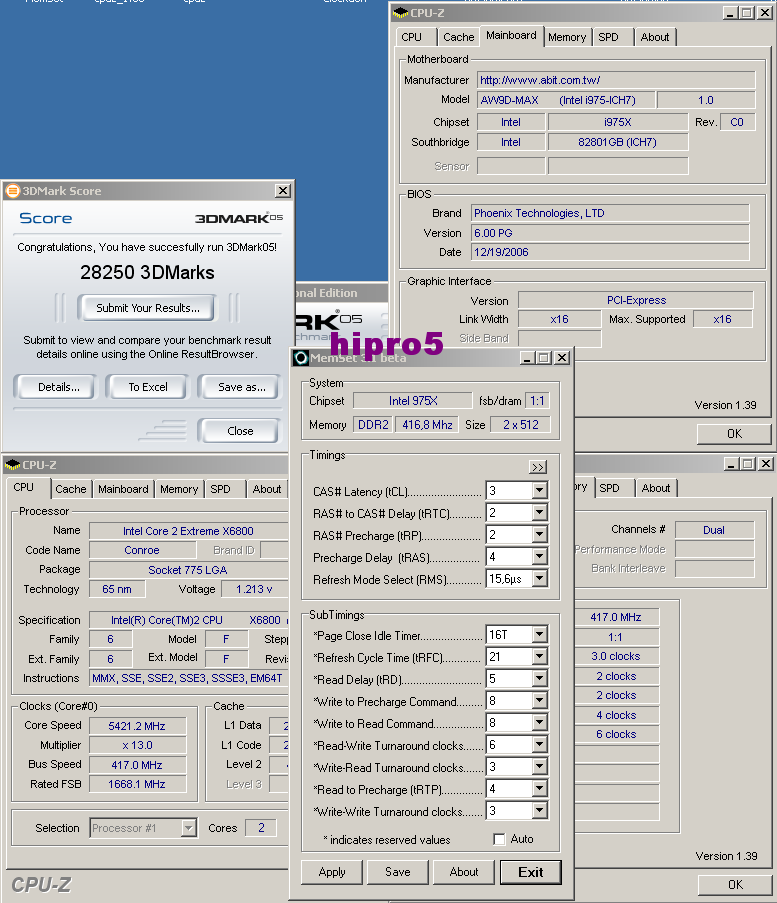
Task: Click OK in top CPU-Z Mainboard window
Action: click(x=734, y=434)
